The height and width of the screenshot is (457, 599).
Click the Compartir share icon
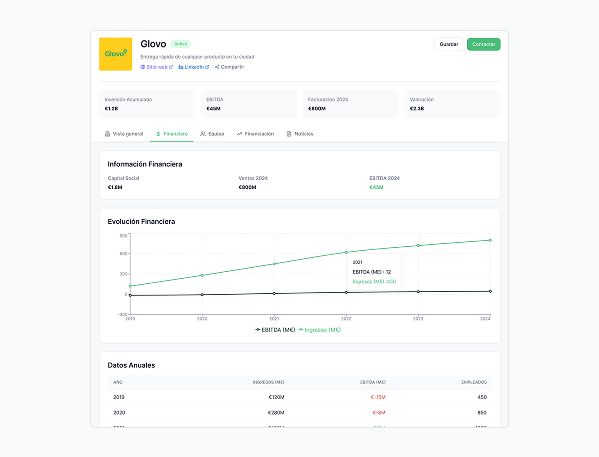point(217,67)
